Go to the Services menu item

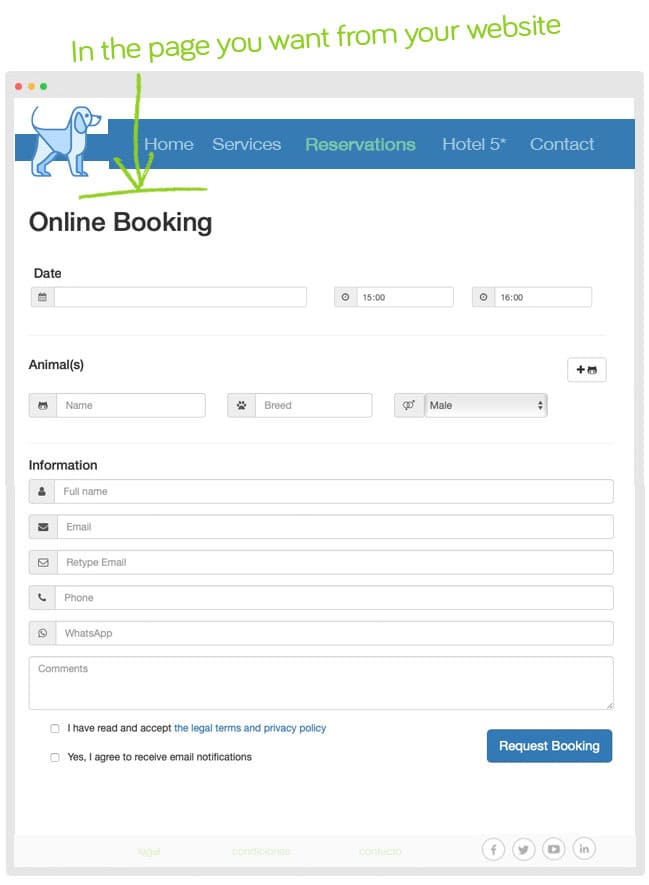(247, 144)
